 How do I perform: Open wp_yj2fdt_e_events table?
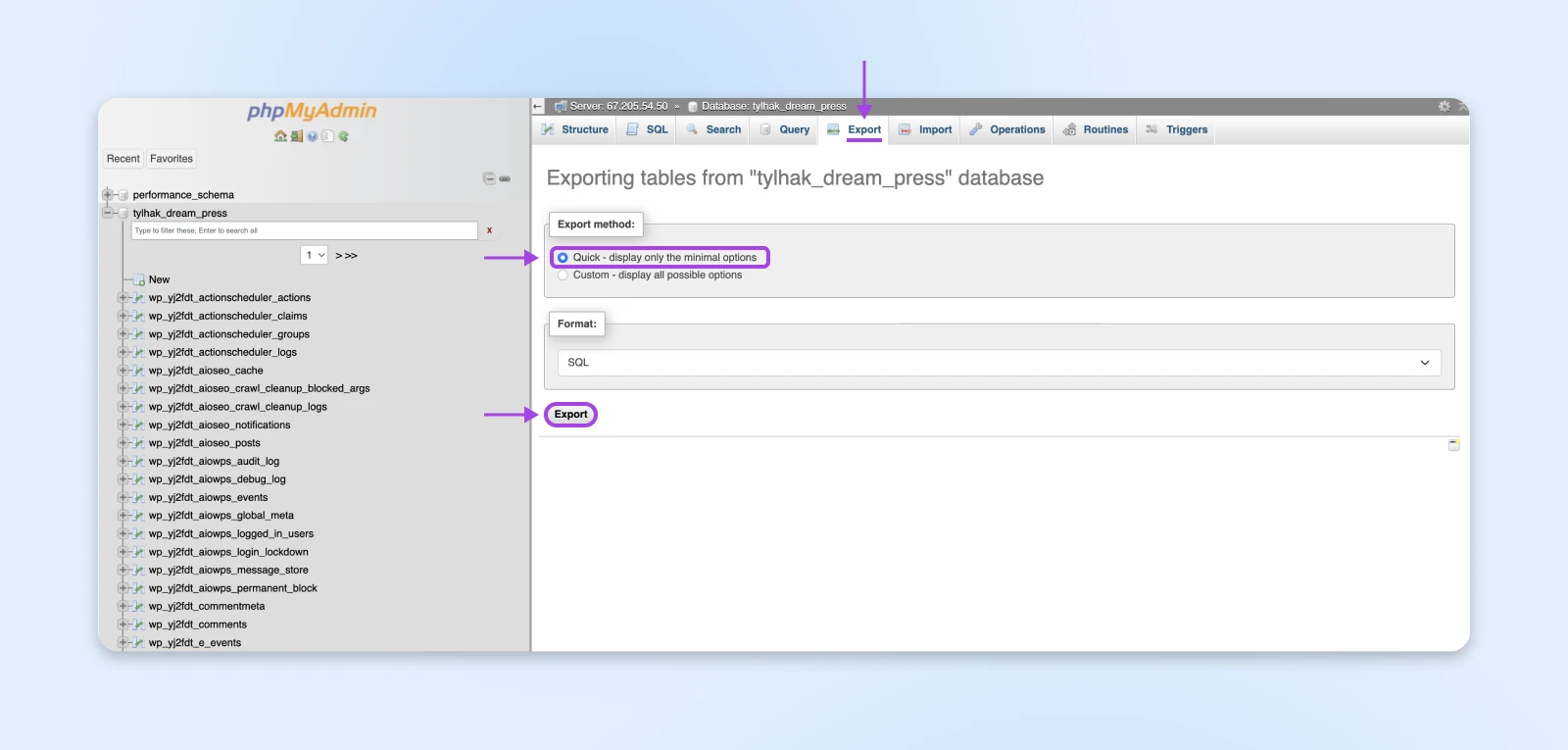tap(195, 643)
